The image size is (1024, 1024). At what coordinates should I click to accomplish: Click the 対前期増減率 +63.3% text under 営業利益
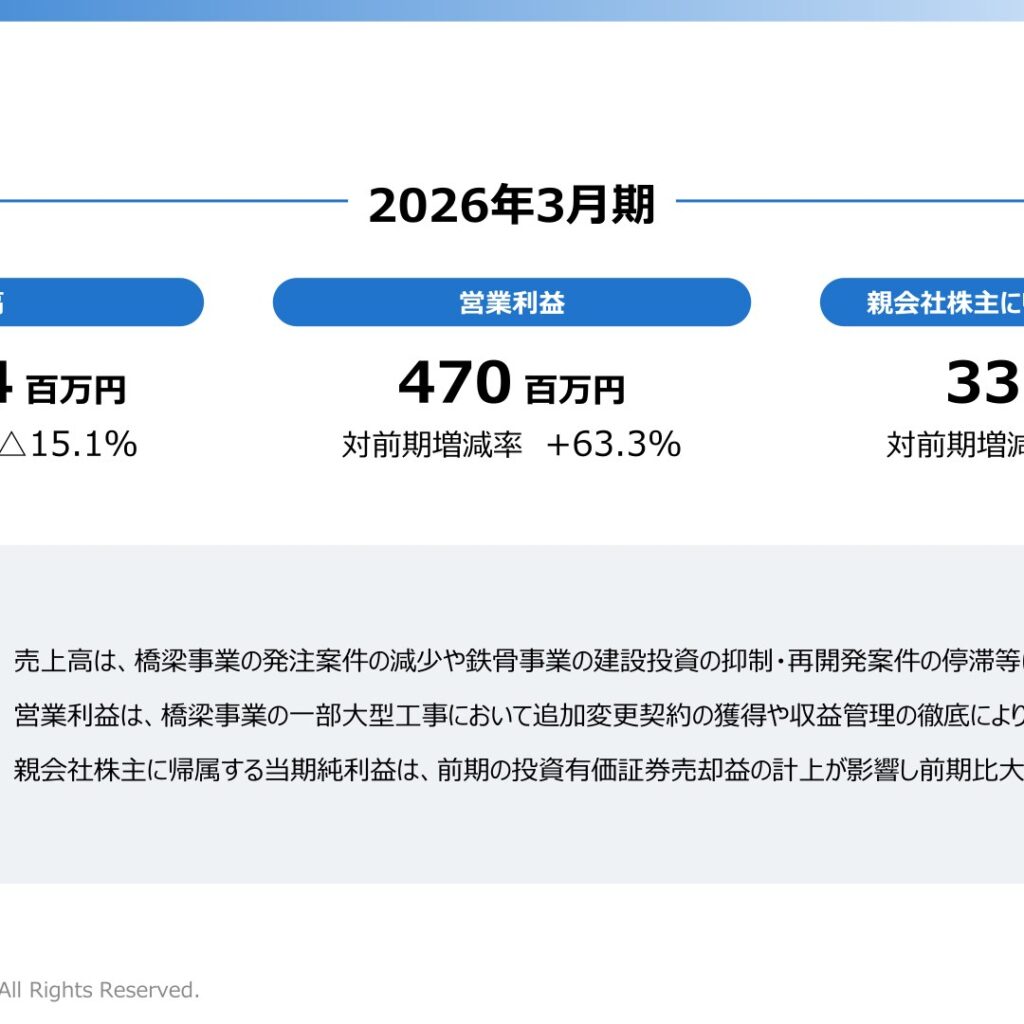point(511,444)
